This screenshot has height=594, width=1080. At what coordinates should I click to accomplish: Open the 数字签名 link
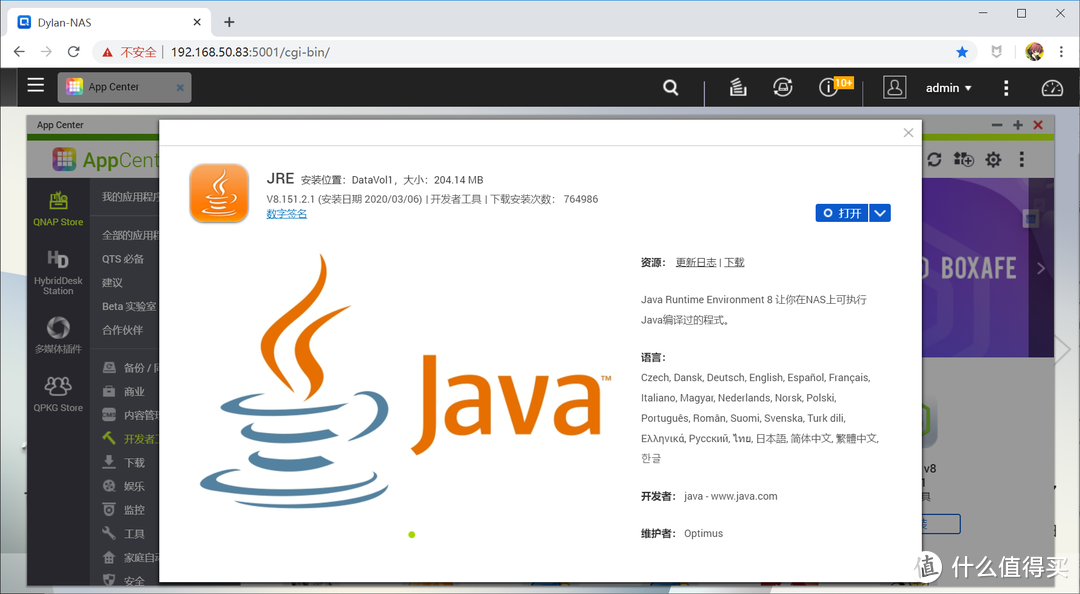click(287, 214)
